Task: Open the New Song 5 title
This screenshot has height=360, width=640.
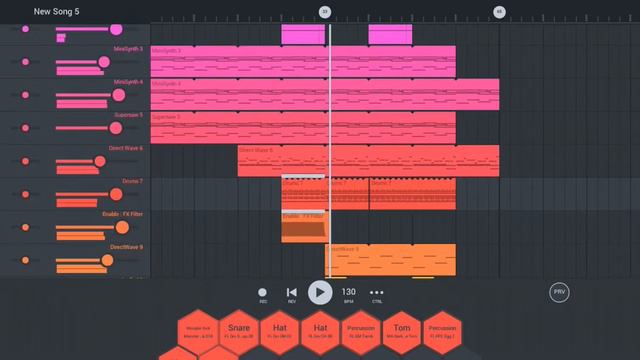Action: (56, 12)
